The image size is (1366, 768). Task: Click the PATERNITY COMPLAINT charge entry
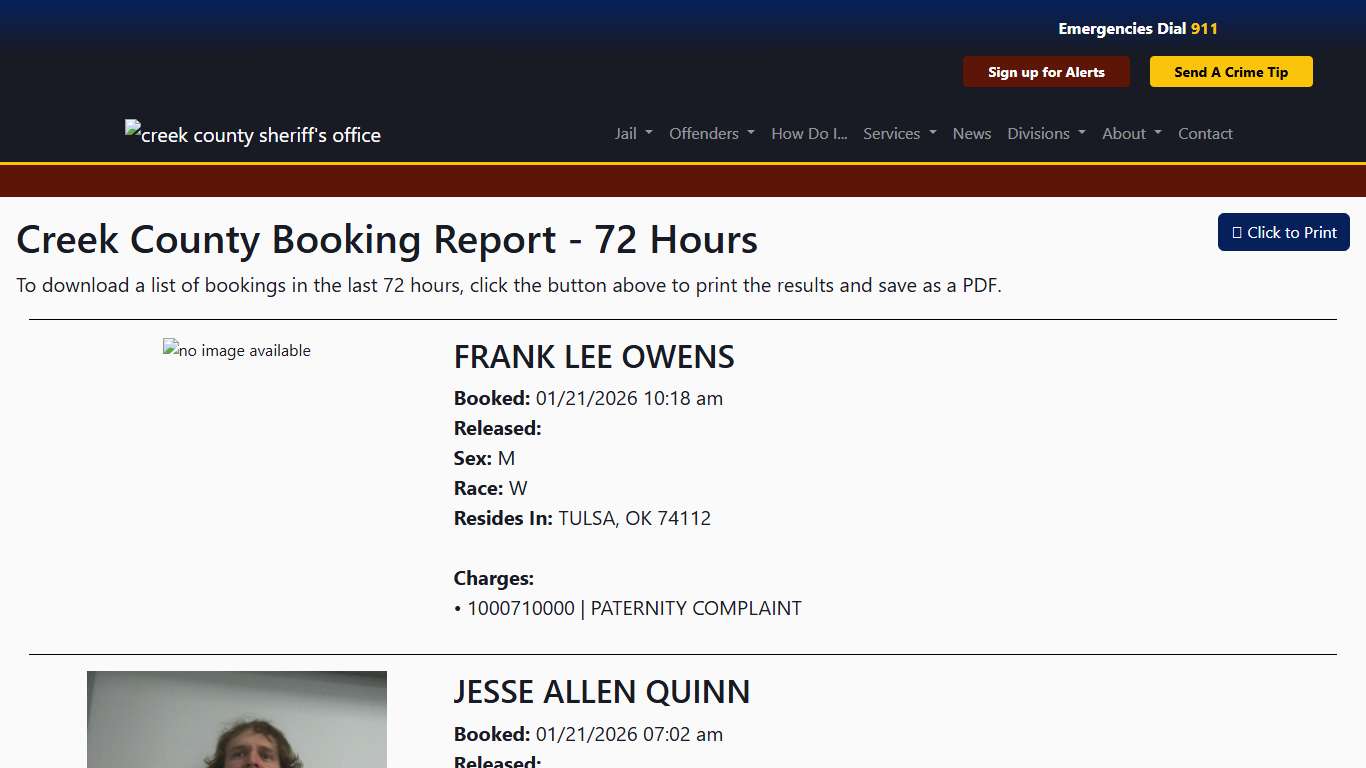click(628, 608)
